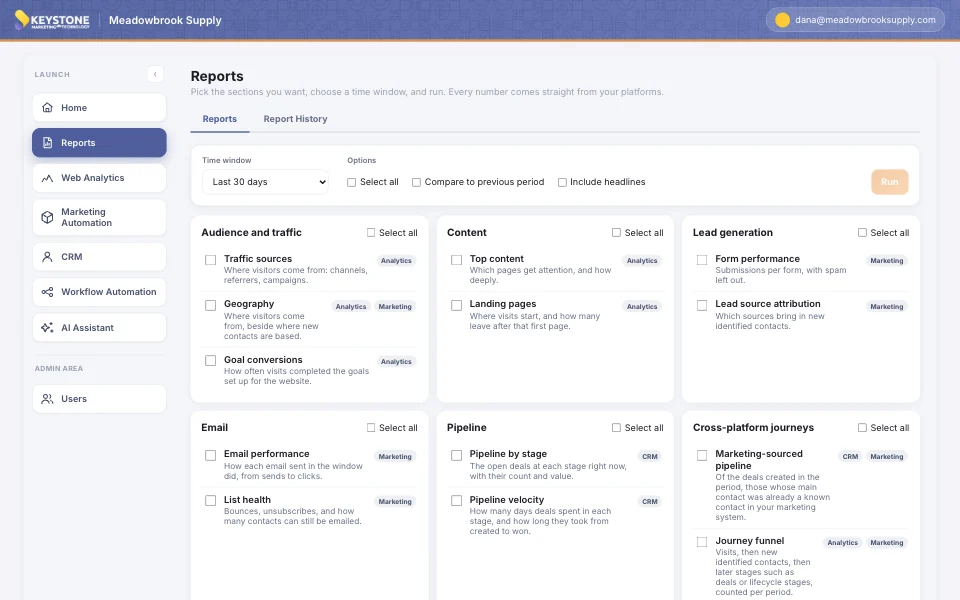This screenshot has width=960, height=600.
Task: Go to Marketing Automation in sidebar
Action: point(99,217)
